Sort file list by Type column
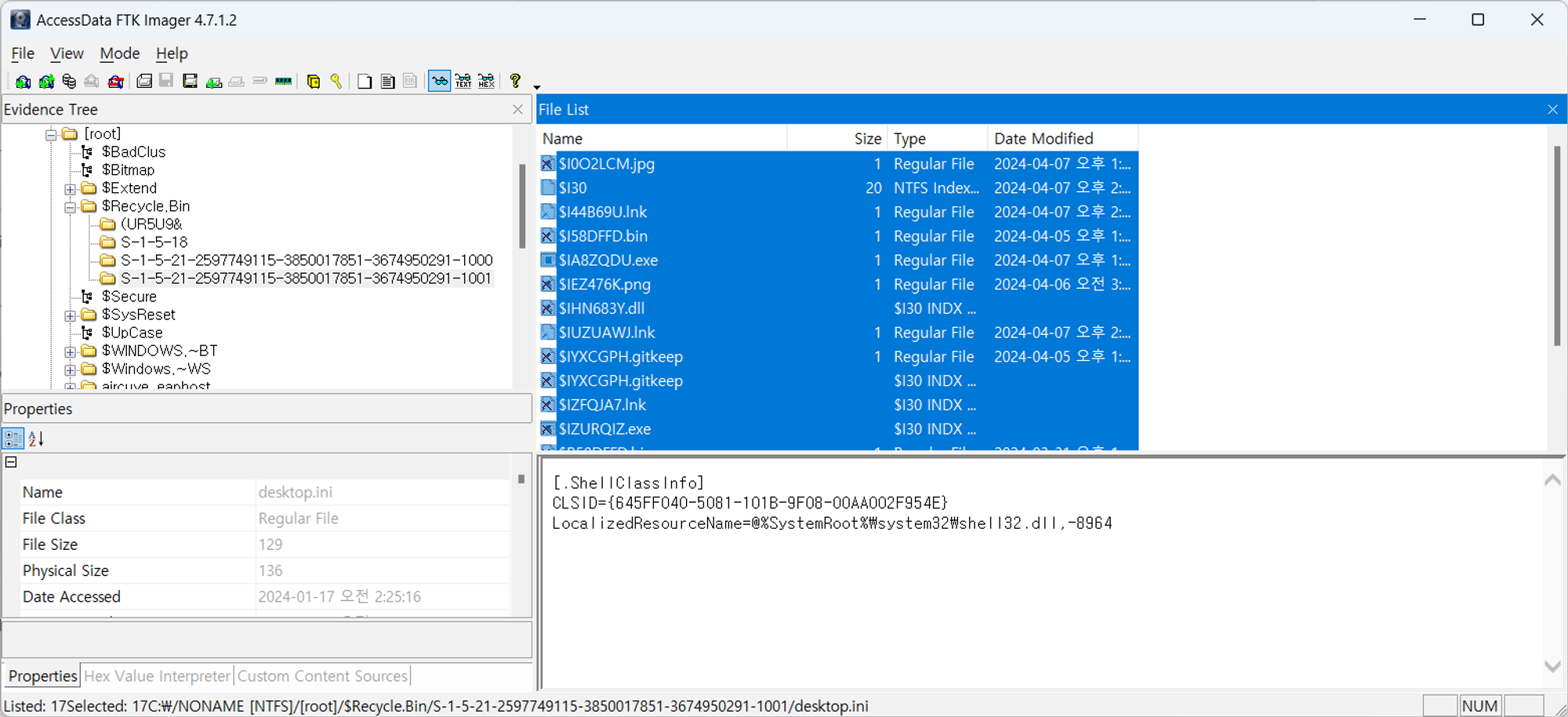1568x717 pixels. click(x=938, y=138)
